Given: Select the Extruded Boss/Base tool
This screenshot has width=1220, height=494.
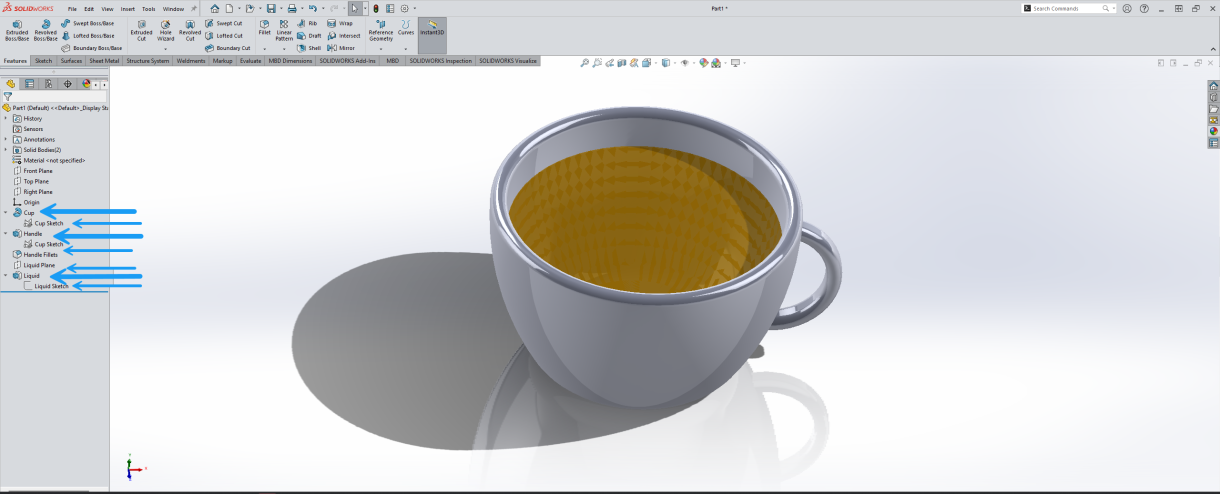Looking at the screenshot, I should (17, 31).
